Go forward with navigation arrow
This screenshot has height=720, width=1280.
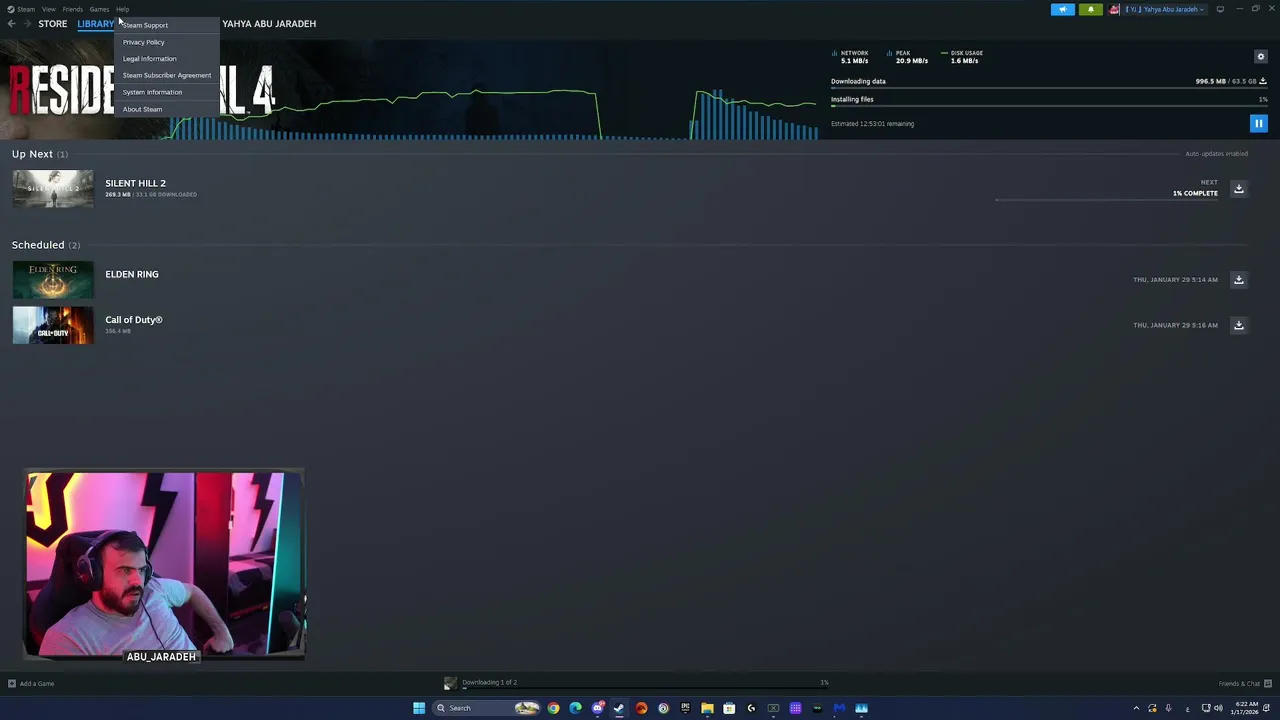coord(27,24)
